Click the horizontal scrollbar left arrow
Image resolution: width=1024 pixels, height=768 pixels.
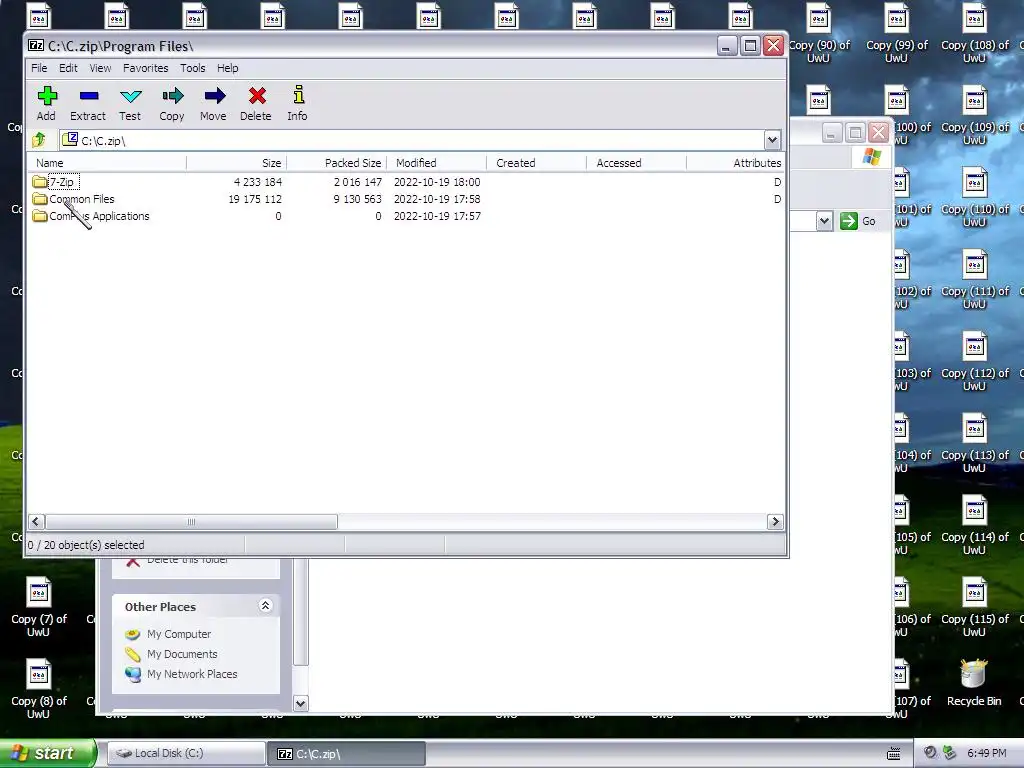tap(37, 522)
